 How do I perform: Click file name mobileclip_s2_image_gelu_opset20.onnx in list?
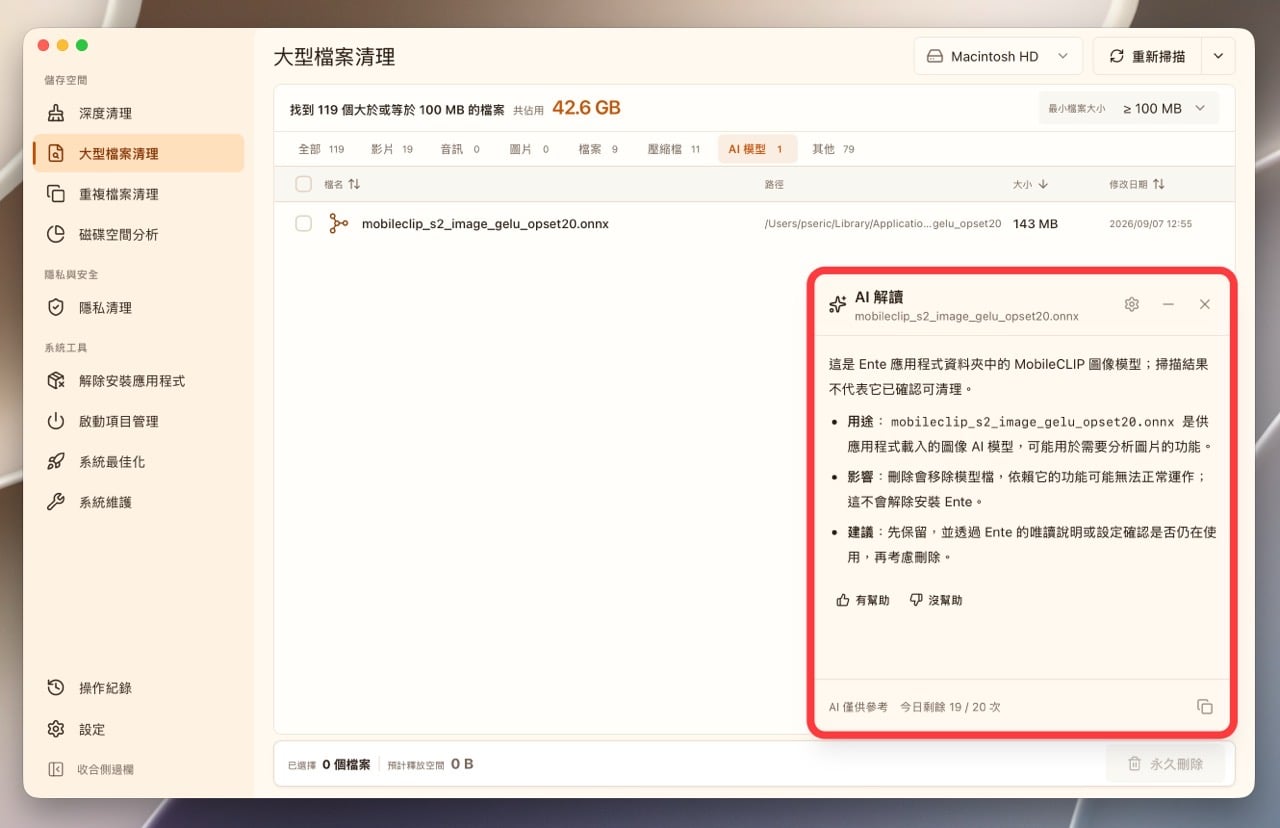click(485, 224)
